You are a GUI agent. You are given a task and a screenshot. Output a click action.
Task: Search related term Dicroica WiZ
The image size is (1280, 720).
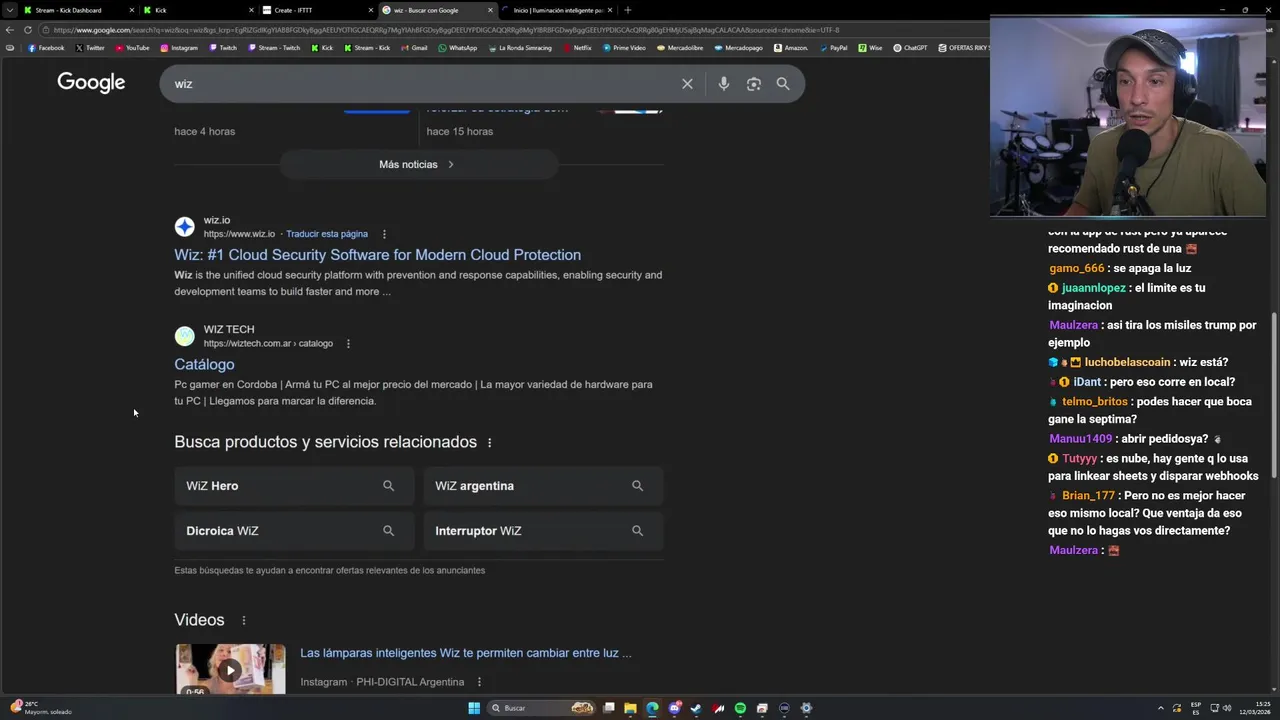(294, 531)
